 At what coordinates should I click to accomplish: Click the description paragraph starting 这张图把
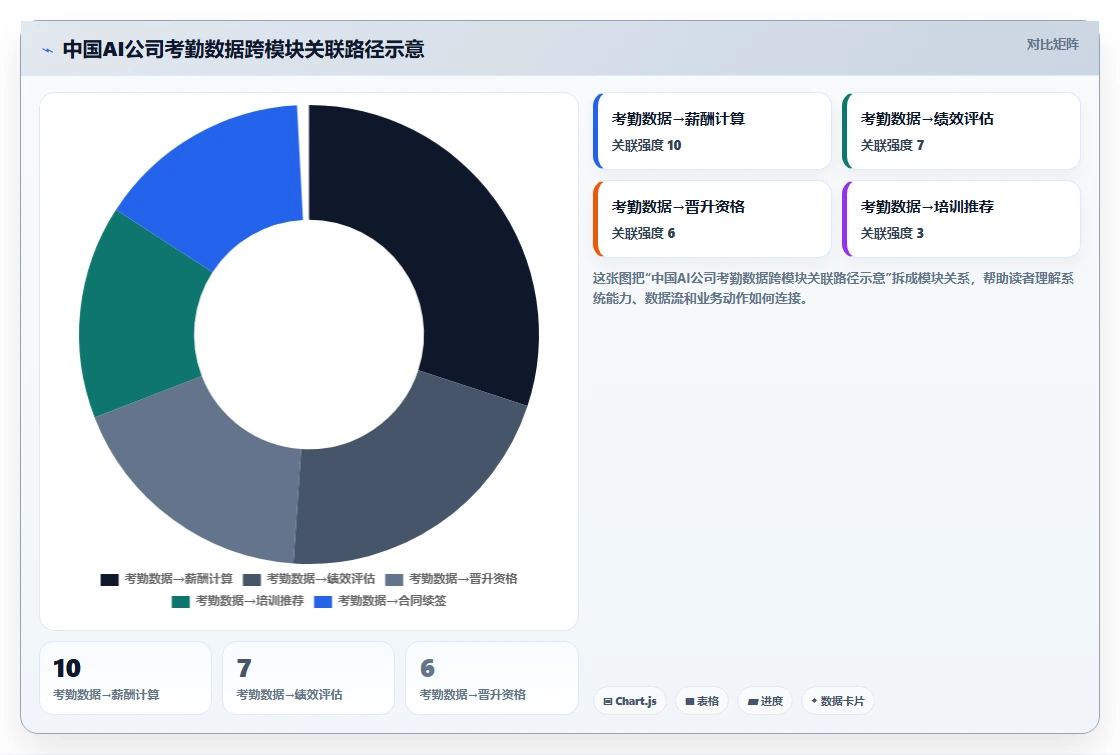click(x=834, y=288)
